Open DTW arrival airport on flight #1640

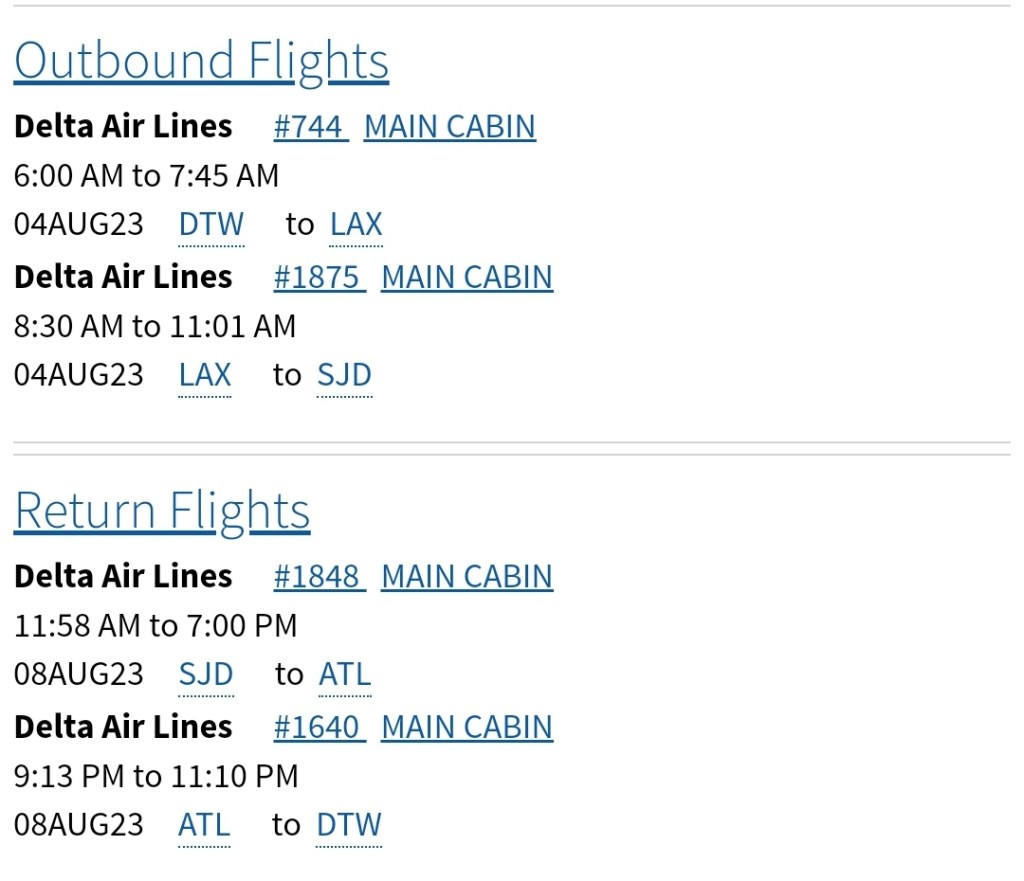coord(349,825)
